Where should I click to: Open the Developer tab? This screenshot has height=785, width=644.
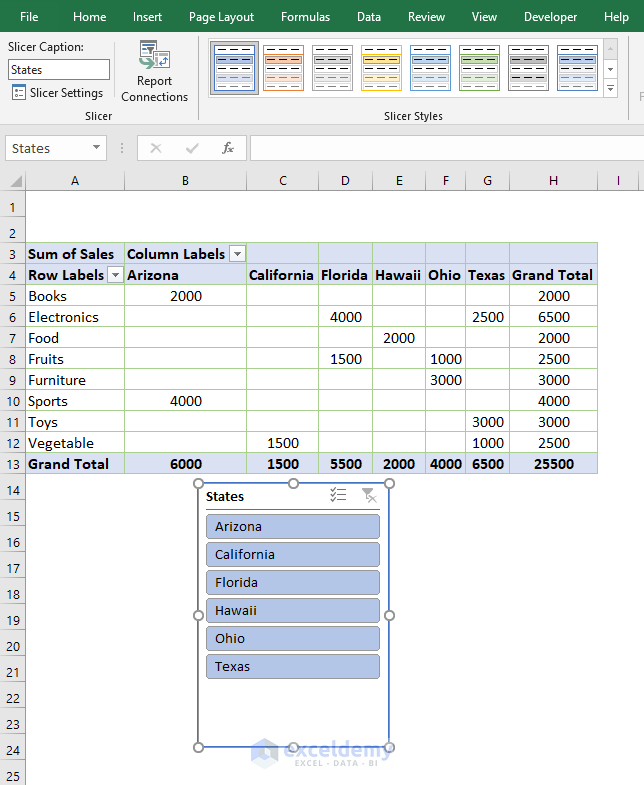[550, 17]
